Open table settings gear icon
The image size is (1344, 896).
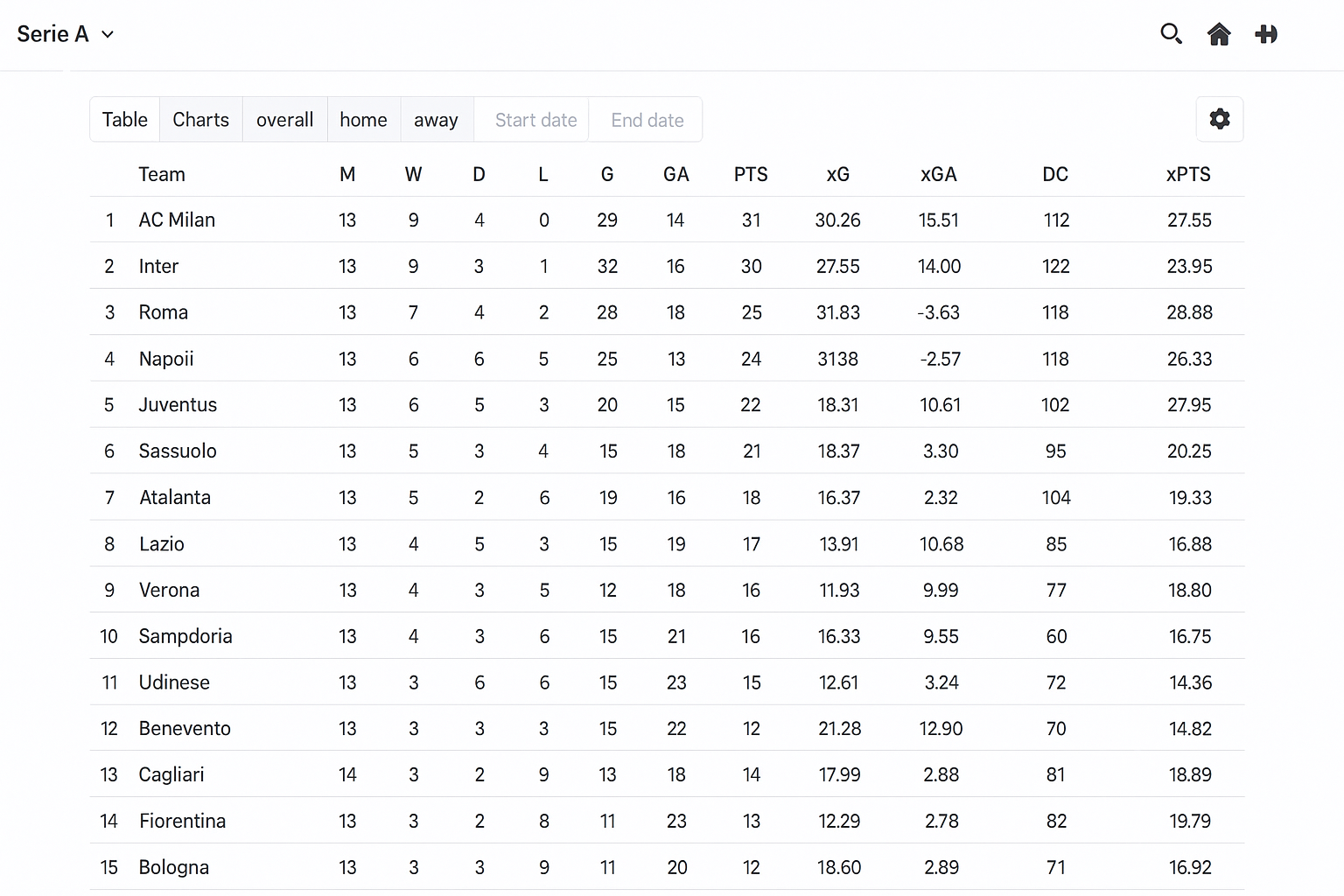(1219, 119)
